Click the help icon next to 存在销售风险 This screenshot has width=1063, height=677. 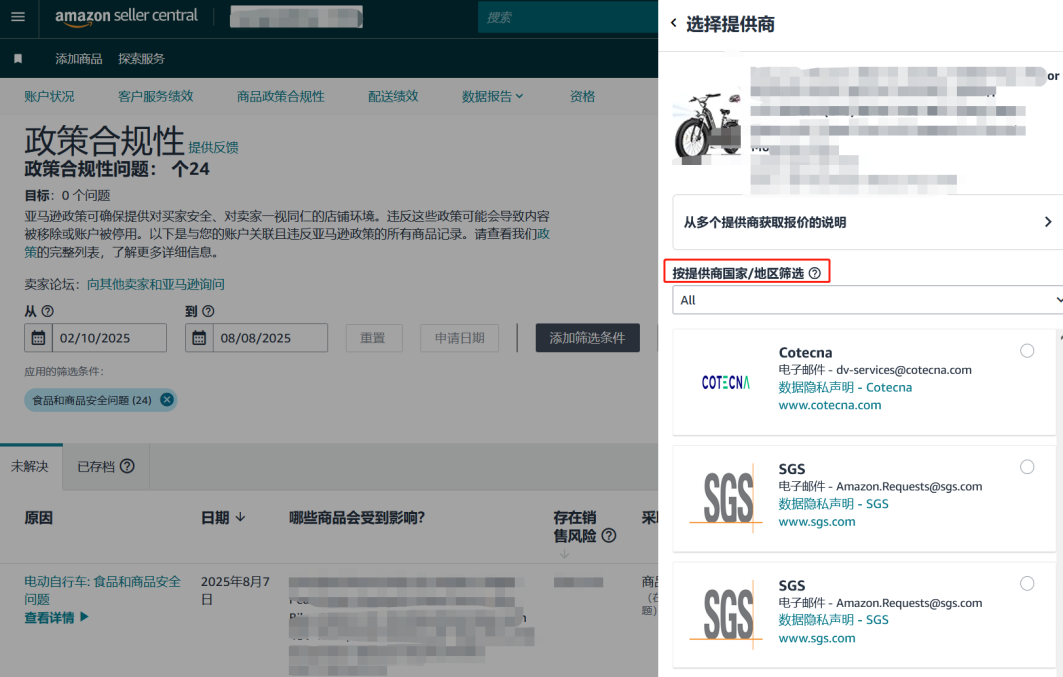pos(611,537)
